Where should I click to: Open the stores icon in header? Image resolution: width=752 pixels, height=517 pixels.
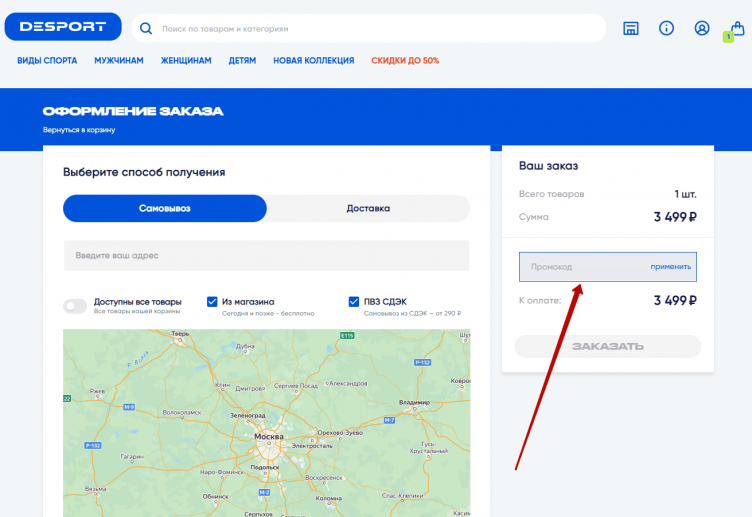631,28
